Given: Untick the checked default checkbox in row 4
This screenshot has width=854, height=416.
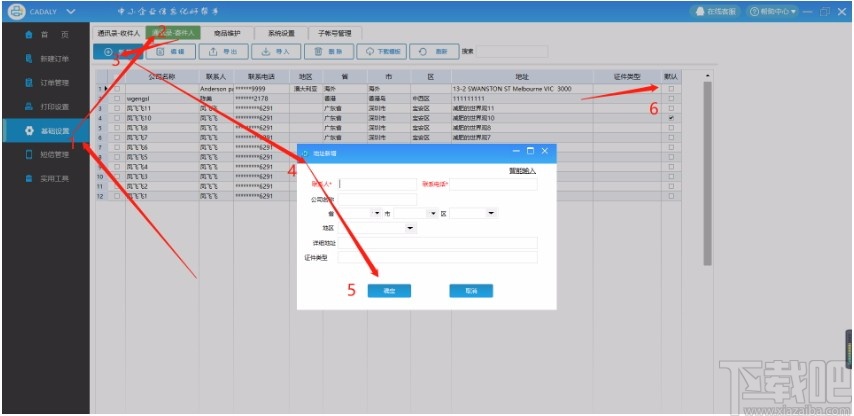Looking at the screenshot, I should click(671, 118).
